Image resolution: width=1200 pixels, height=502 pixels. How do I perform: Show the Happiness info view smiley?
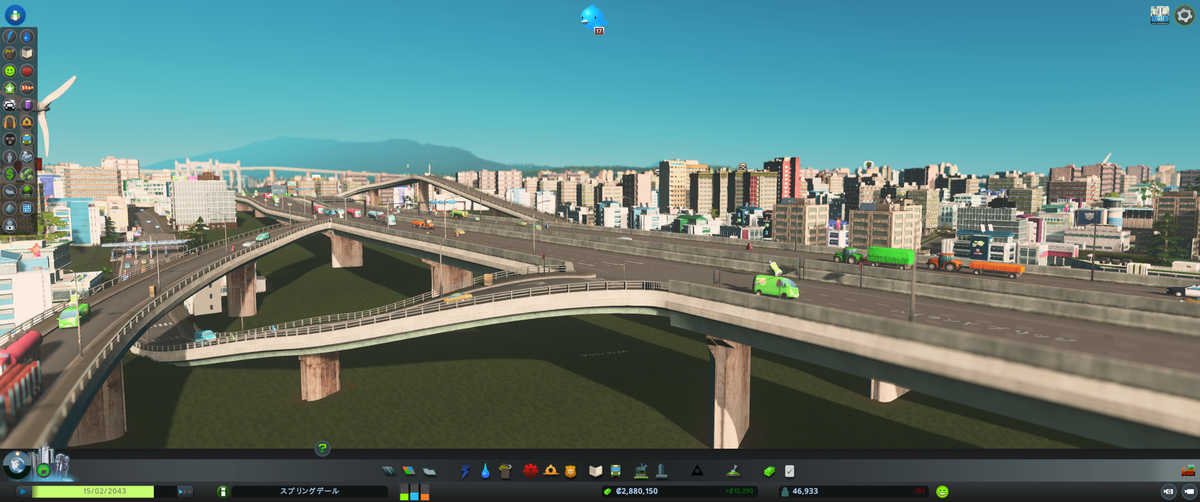(x=10, y=71)
